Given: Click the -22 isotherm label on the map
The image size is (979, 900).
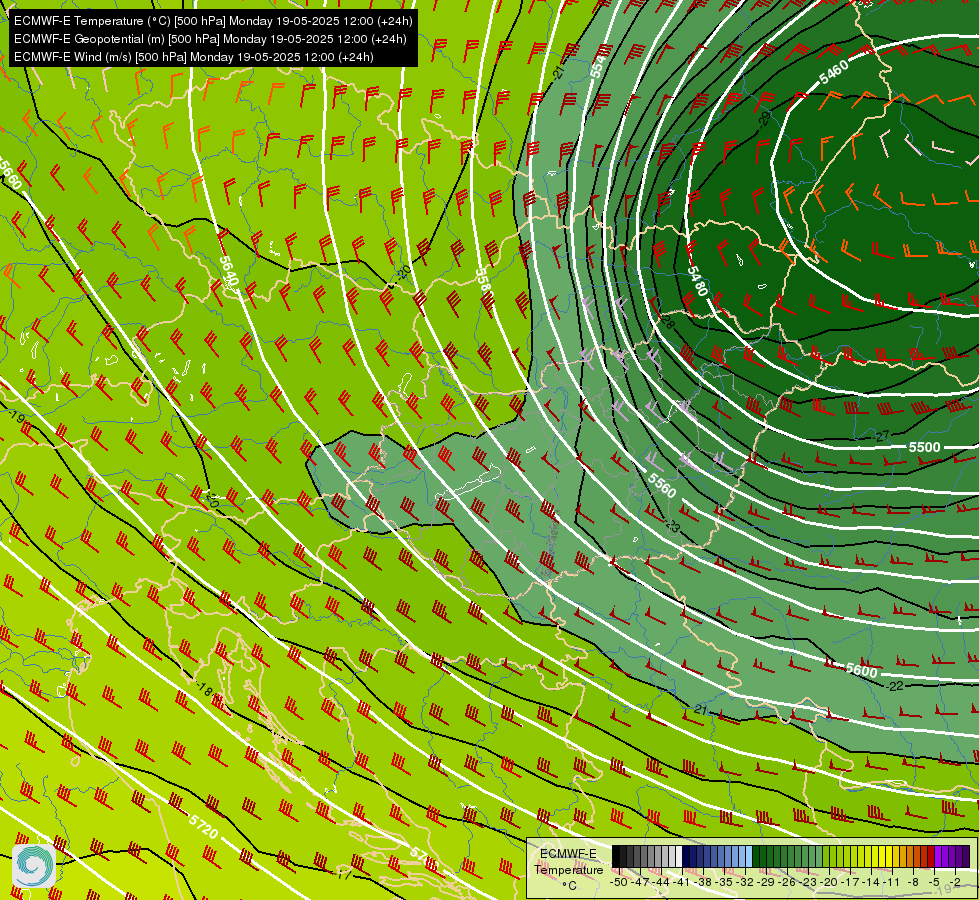Looking at the screenshot, I should (895, 686).
